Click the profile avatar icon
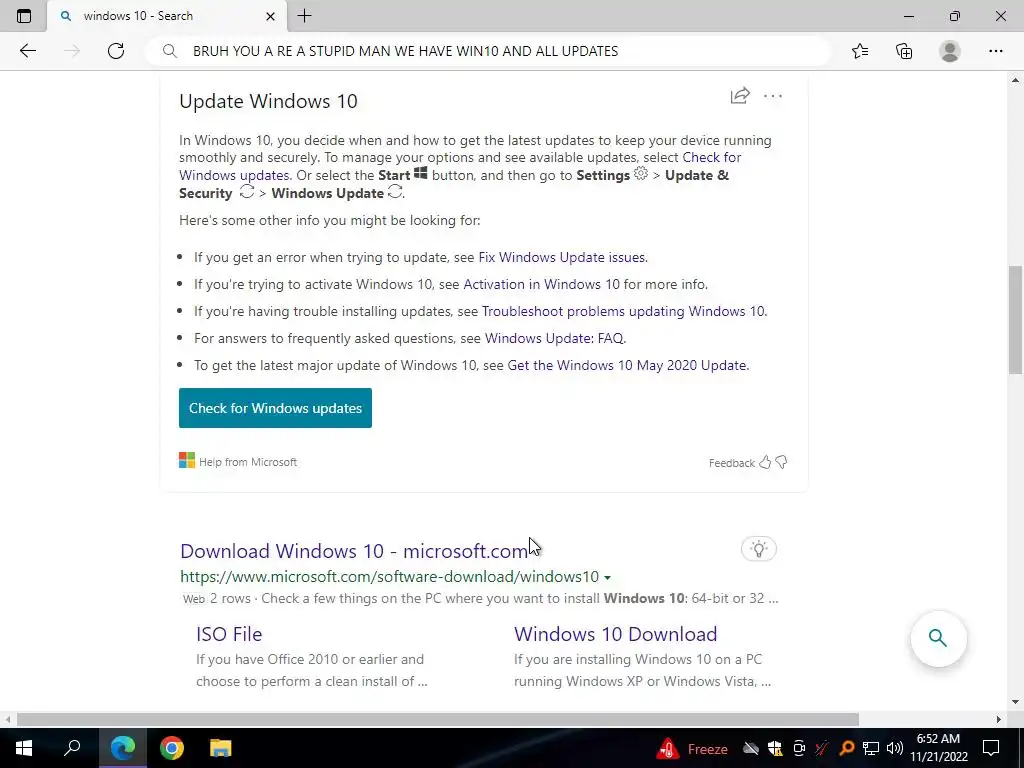1024x768 pixels. coord(950,51)
